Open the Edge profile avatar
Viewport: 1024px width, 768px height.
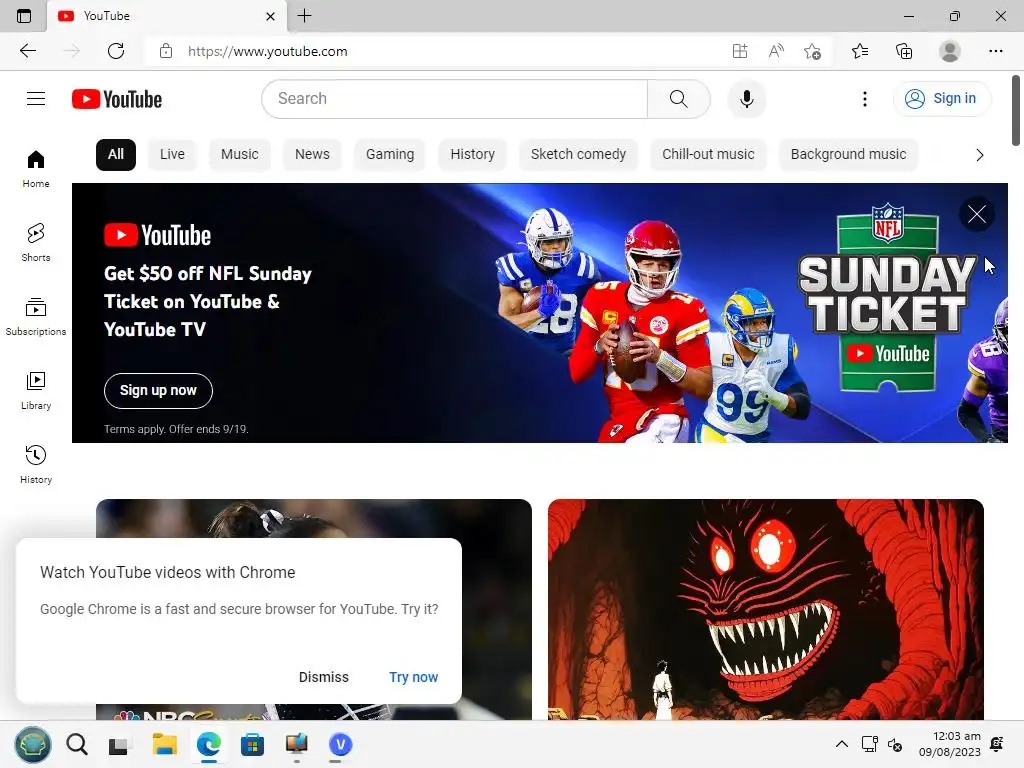click(949, 51)
